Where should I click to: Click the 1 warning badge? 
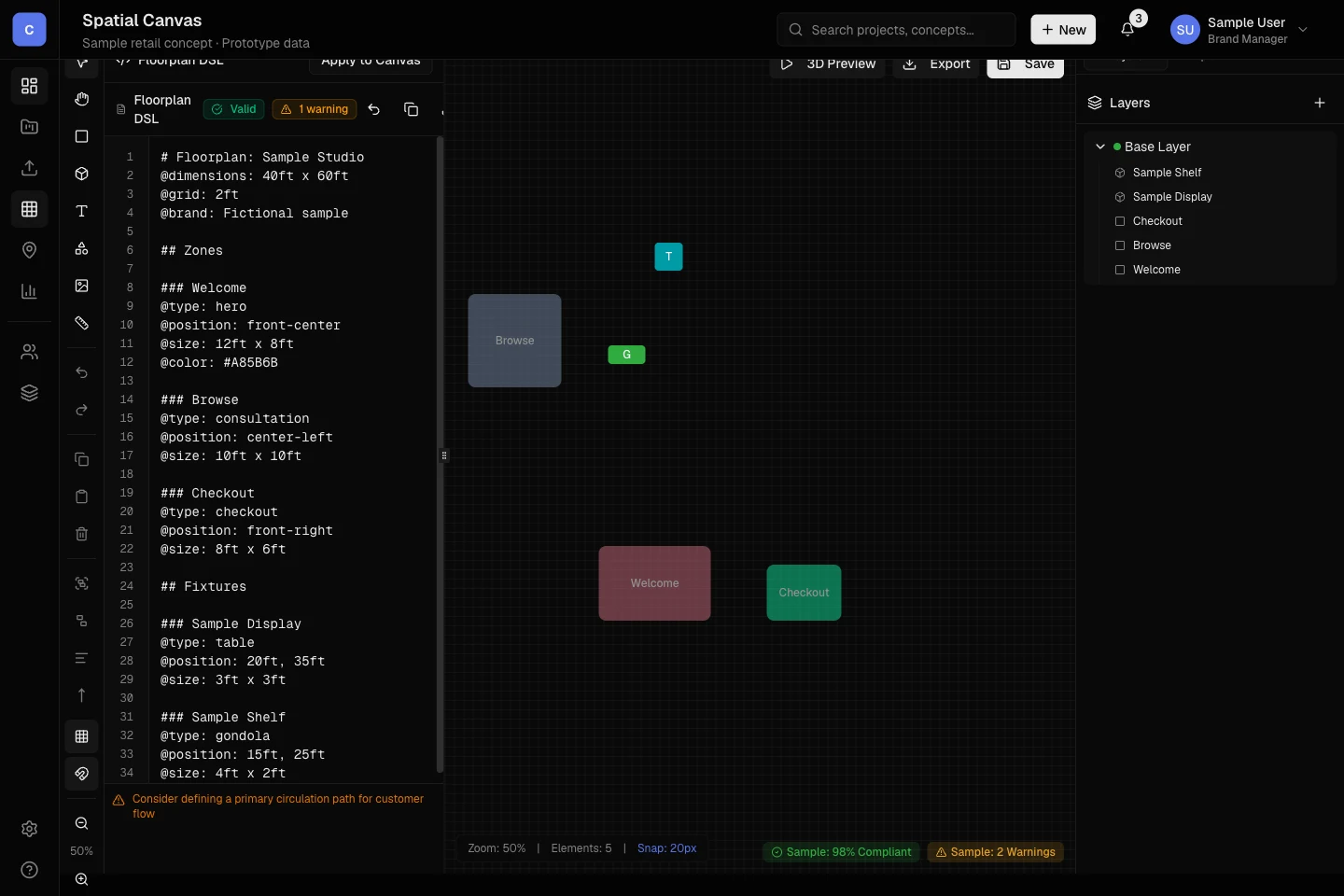pyautogui.click(x=315, y=109)
